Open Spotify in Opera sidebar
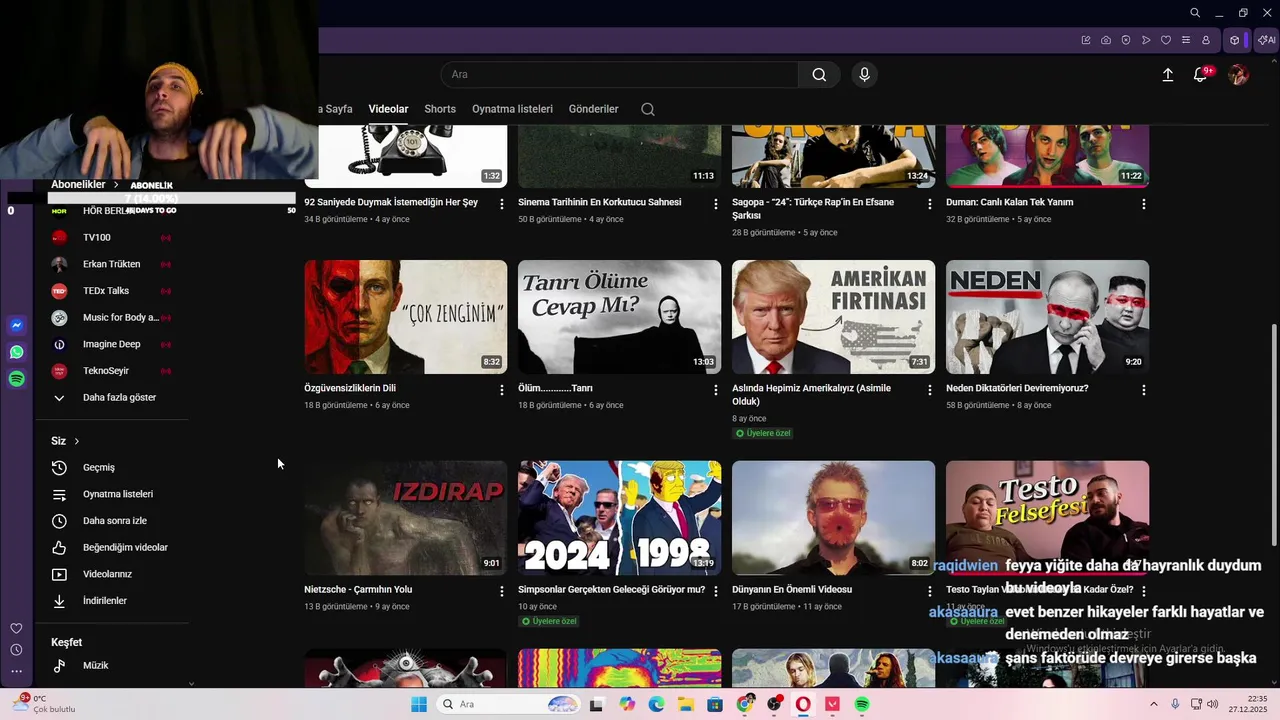The height and width of the screenshot is (720, 1280). 16,379
